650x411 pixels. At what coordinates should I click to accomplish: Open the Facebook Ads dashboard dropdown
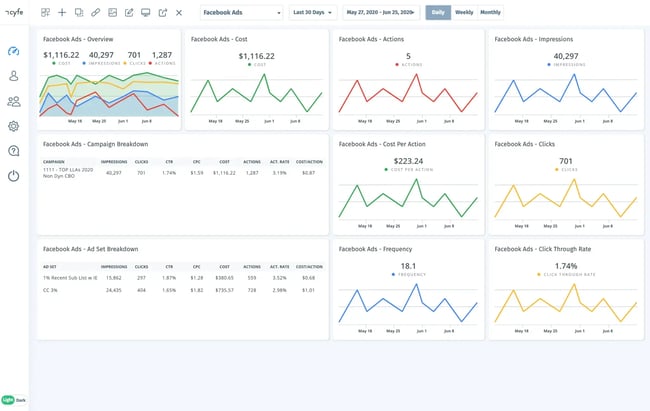(240, 13)
